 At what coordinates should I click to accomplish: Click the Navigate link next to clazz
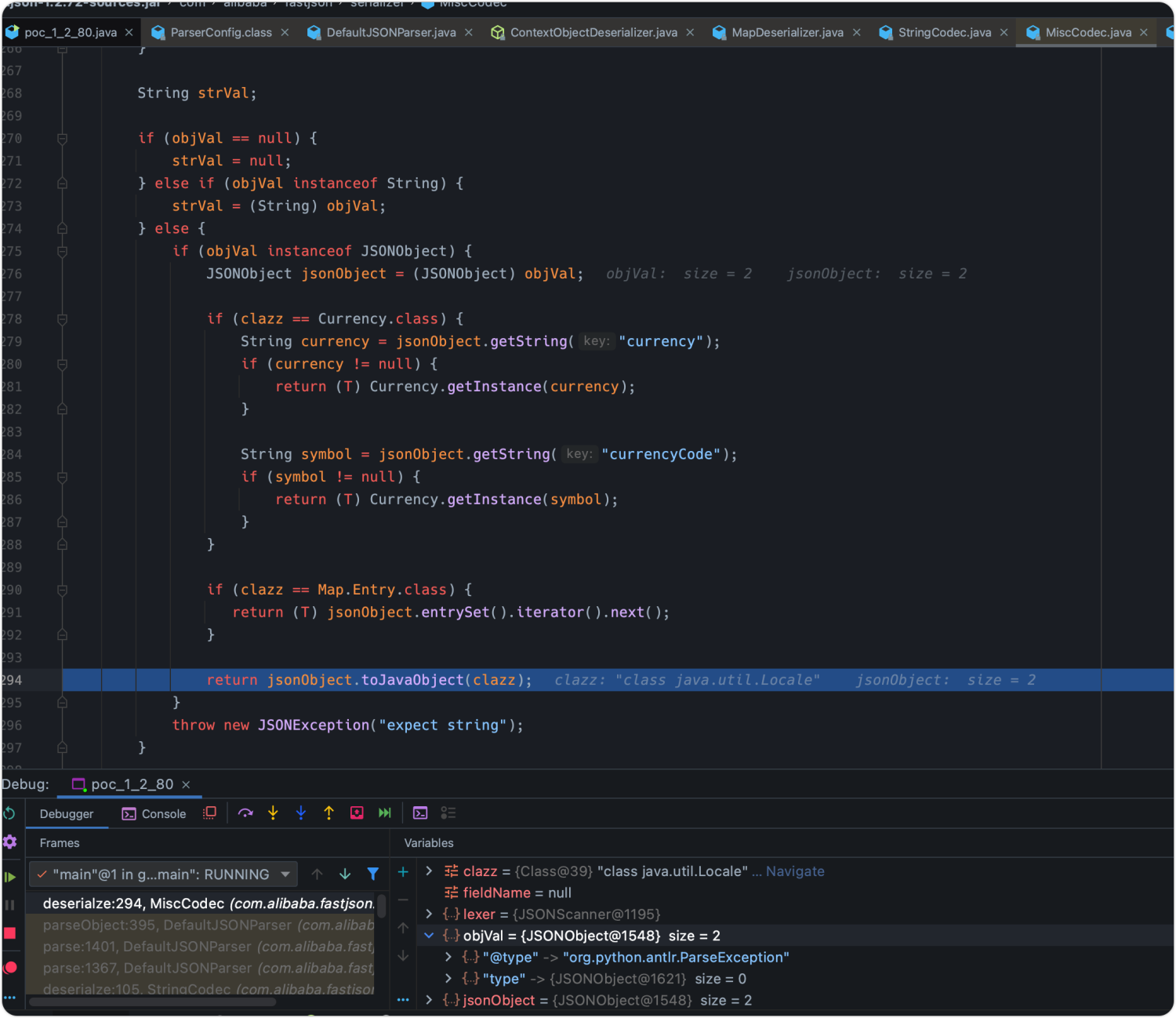coord(795,871)
